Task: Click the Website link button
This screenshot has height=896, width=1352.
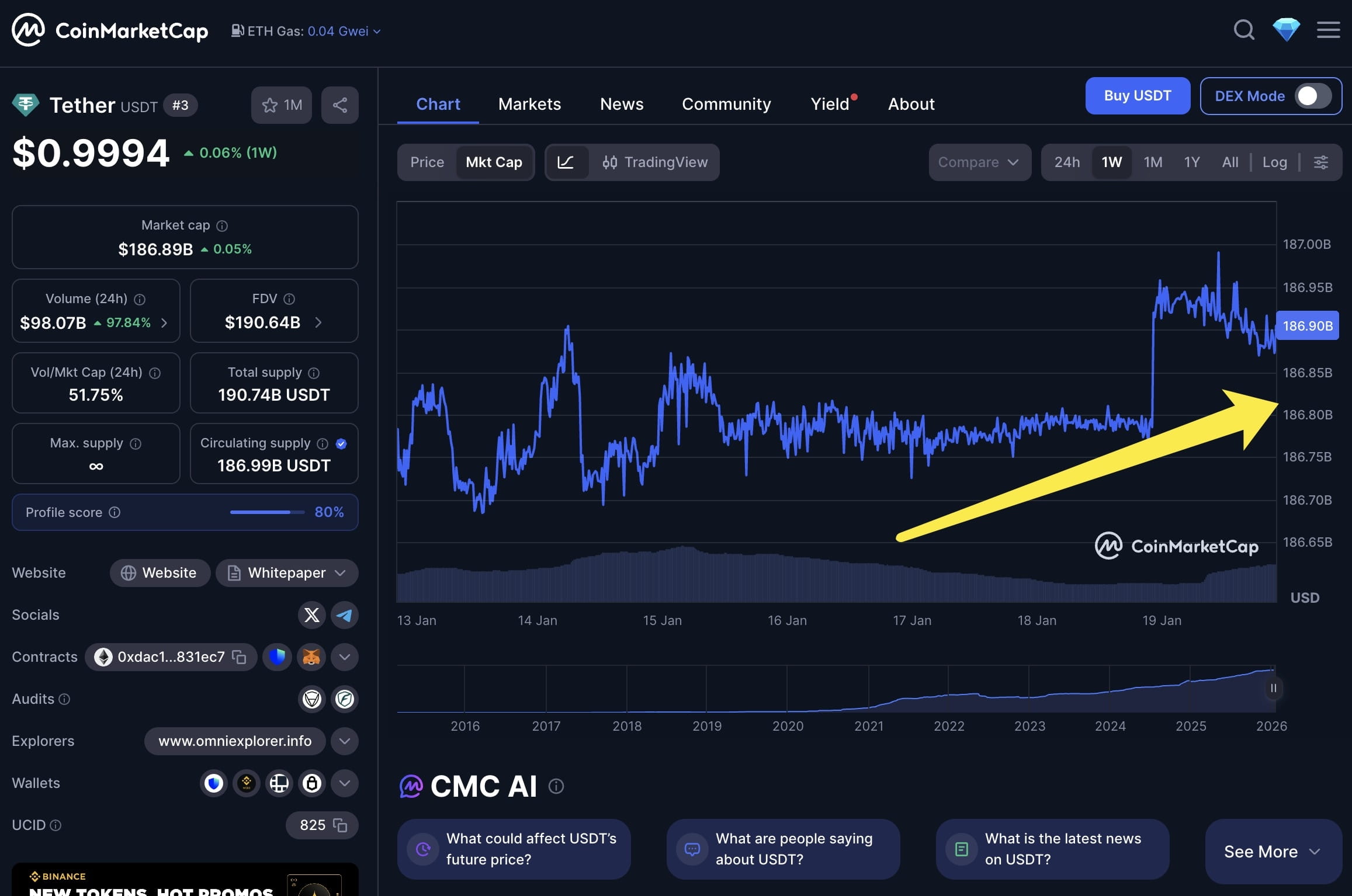Action: (x=160, y=573)
